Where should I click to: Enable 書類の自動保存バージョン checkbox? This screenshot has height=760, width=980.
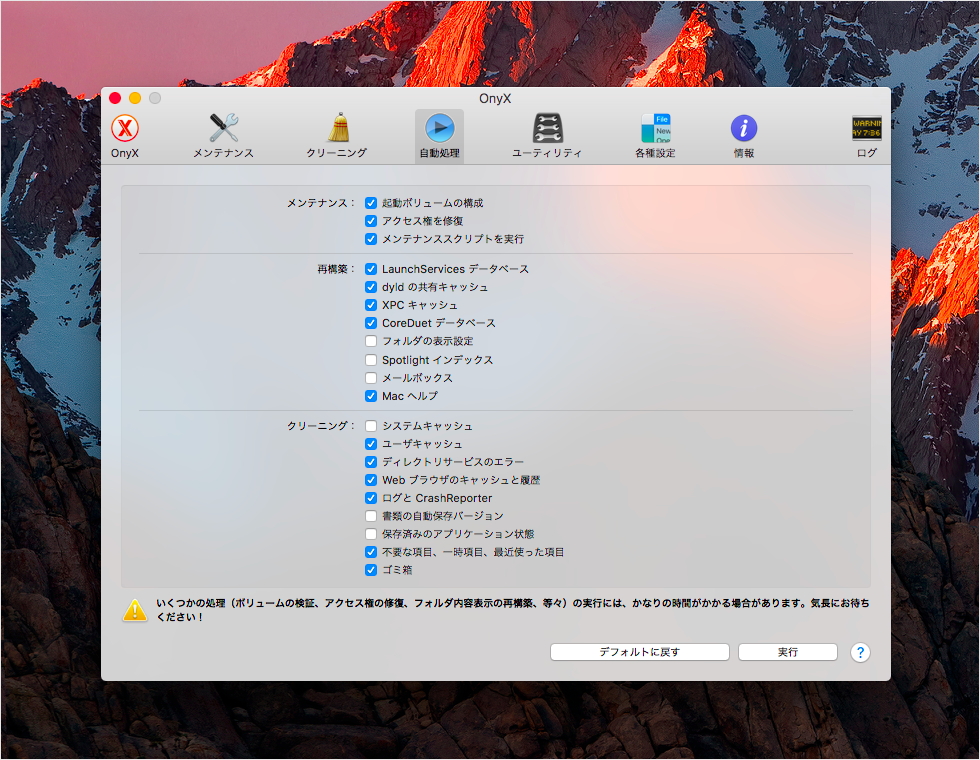tap(371, 516)
